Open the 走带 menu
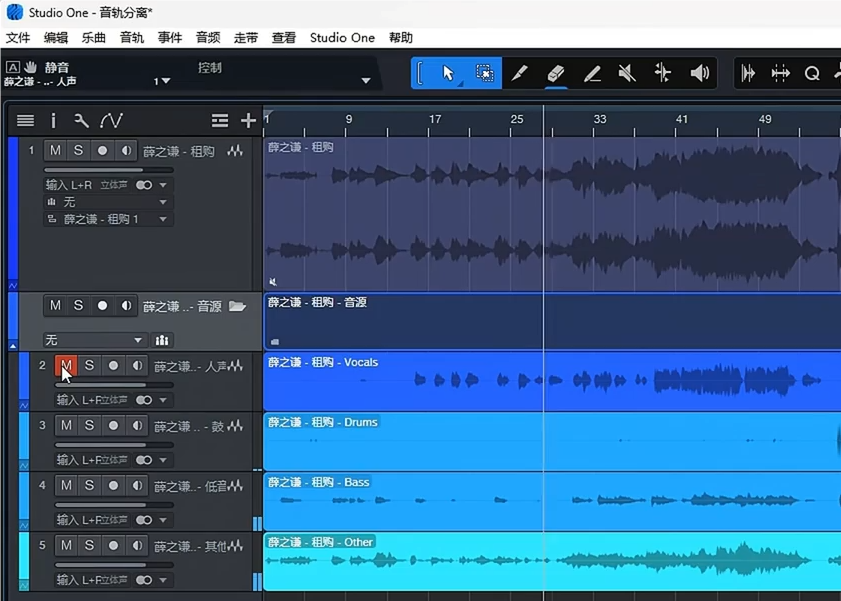841x601 pixels. coord(246,38)
